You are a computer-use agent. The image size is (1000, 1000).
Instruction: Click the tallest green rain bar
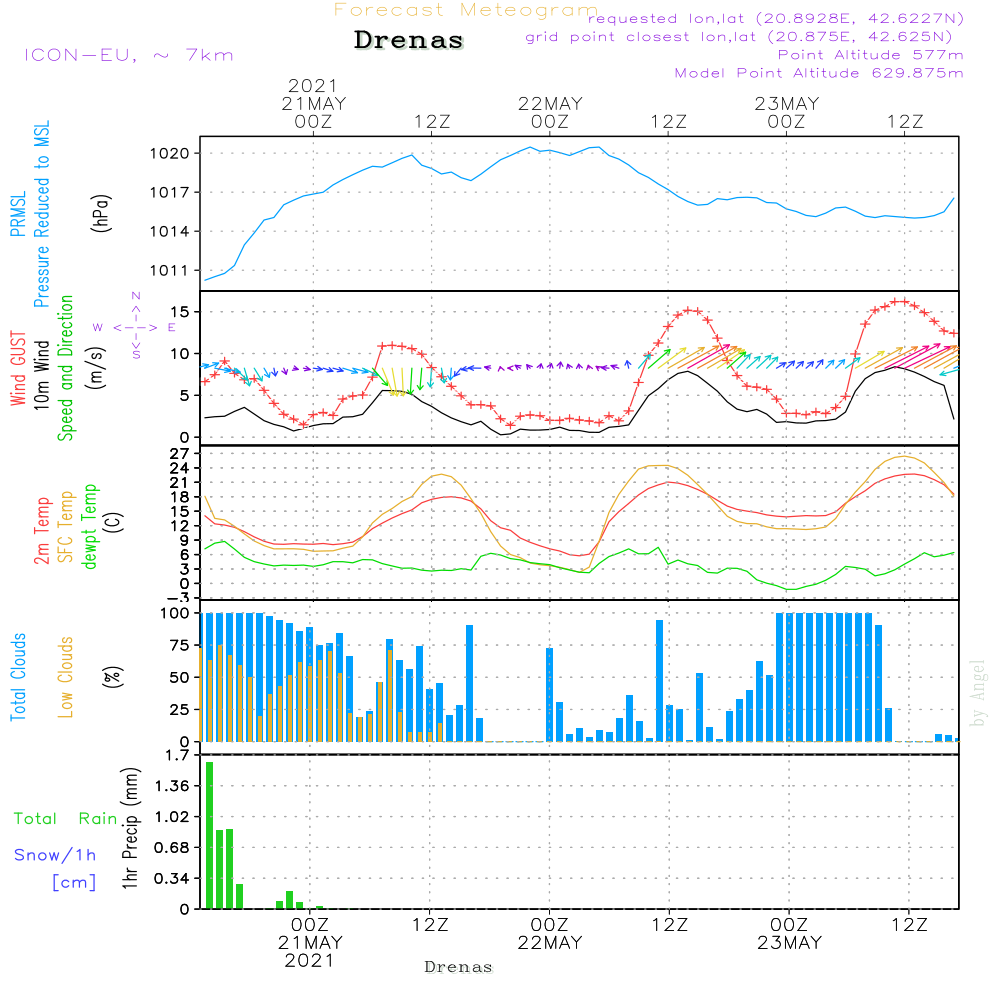pyautogui.click(x=209, y=835)
